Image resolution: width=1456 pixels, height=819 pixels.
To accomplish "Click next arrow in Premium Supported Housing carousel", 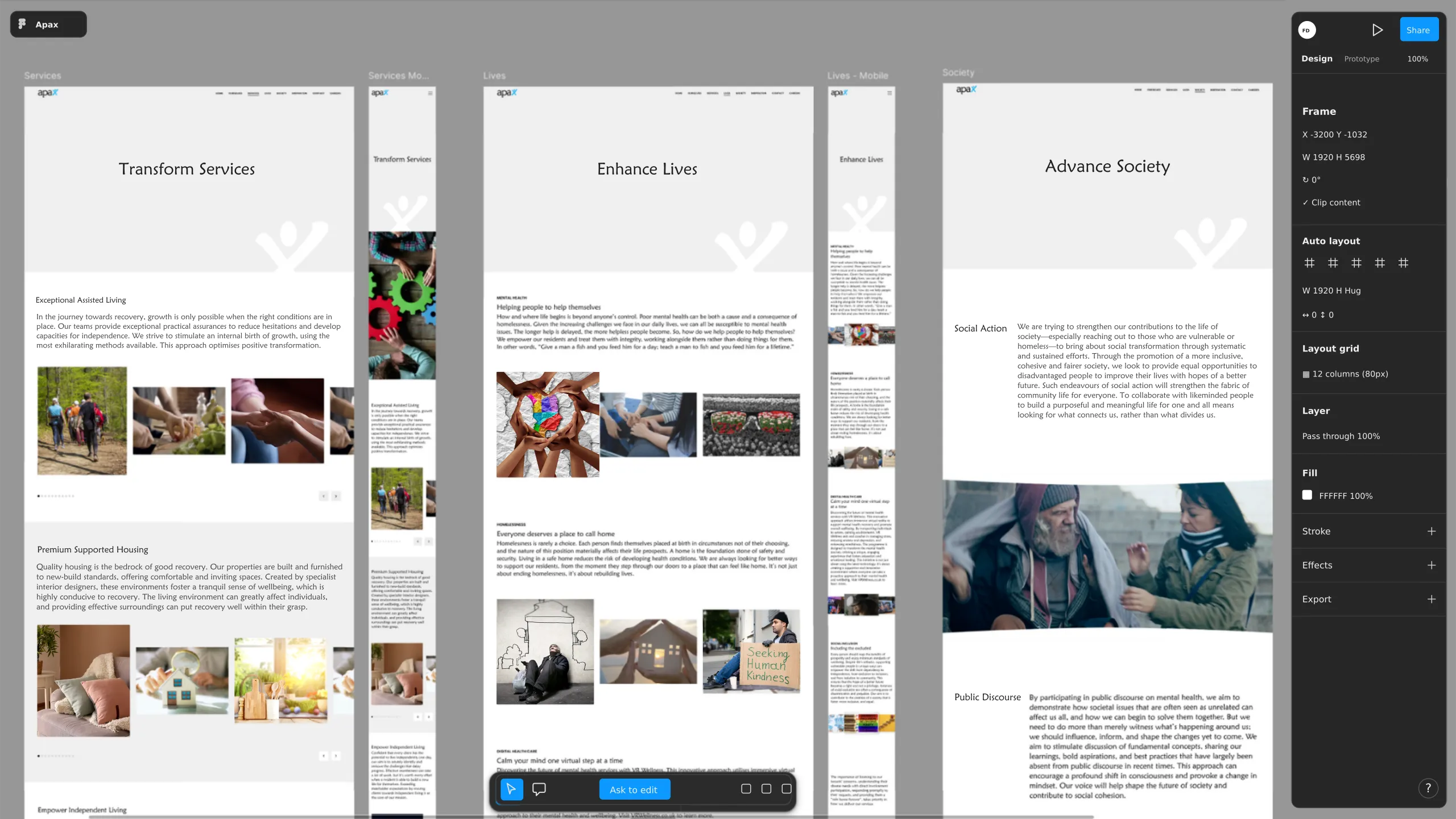I will click(336, 756).
